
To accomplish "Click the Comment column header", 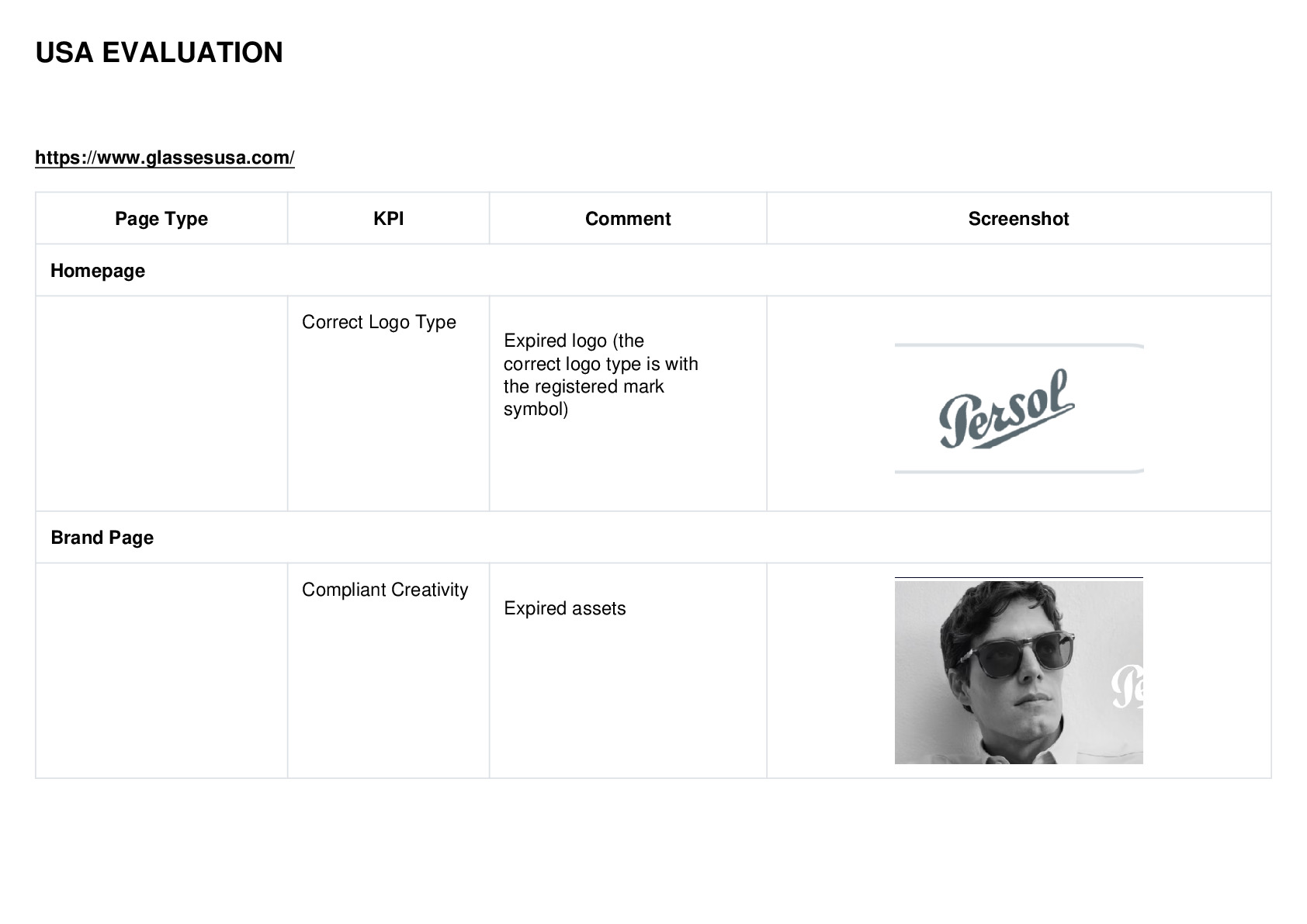I will click(628, 219).
